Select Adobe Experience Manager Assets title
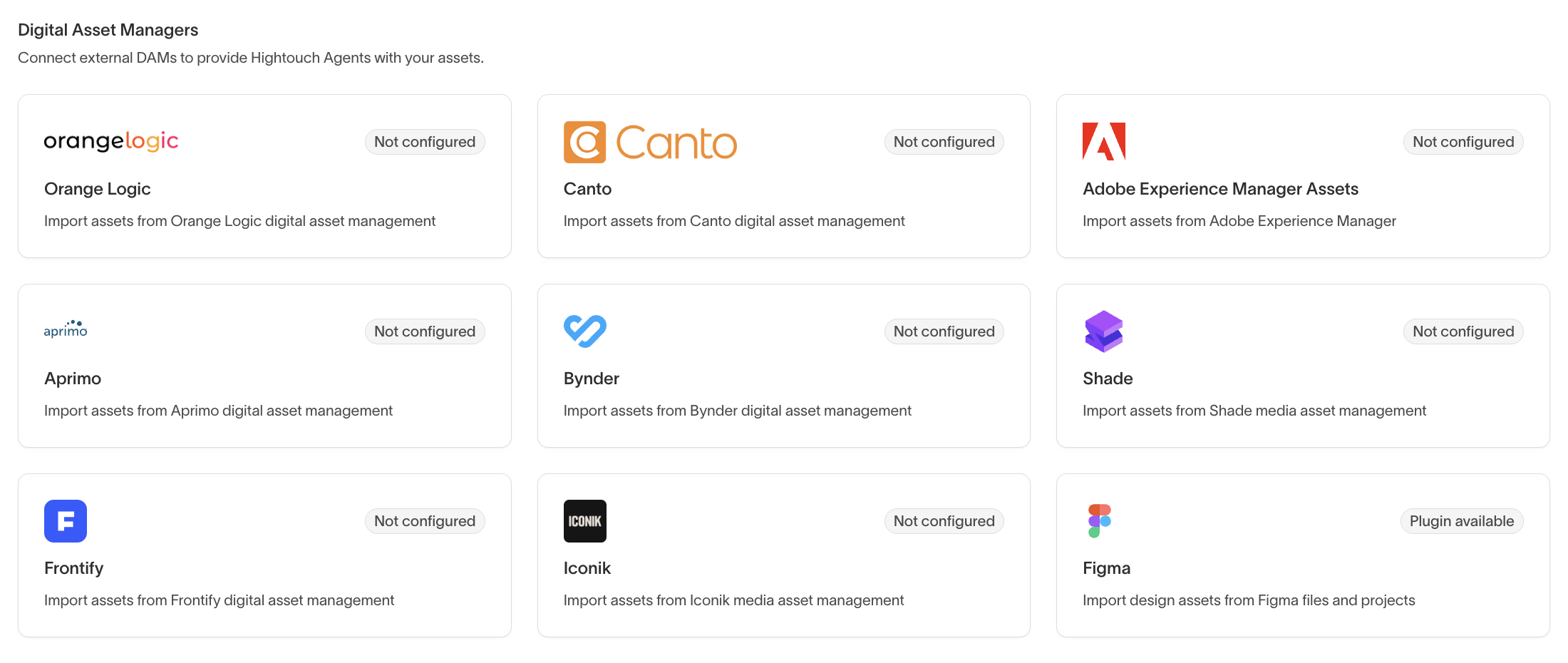 [x=1220, y=189]
